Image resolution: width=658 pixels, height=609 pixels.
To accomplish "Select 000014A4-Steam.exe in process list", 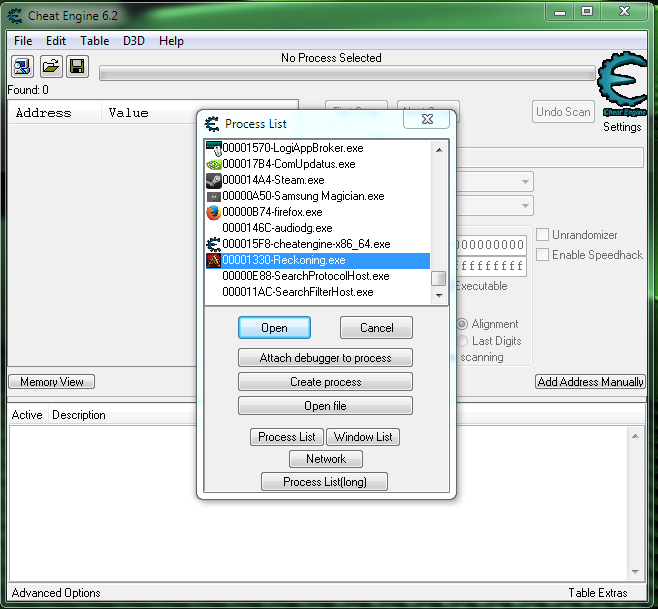I will (318, 180).
